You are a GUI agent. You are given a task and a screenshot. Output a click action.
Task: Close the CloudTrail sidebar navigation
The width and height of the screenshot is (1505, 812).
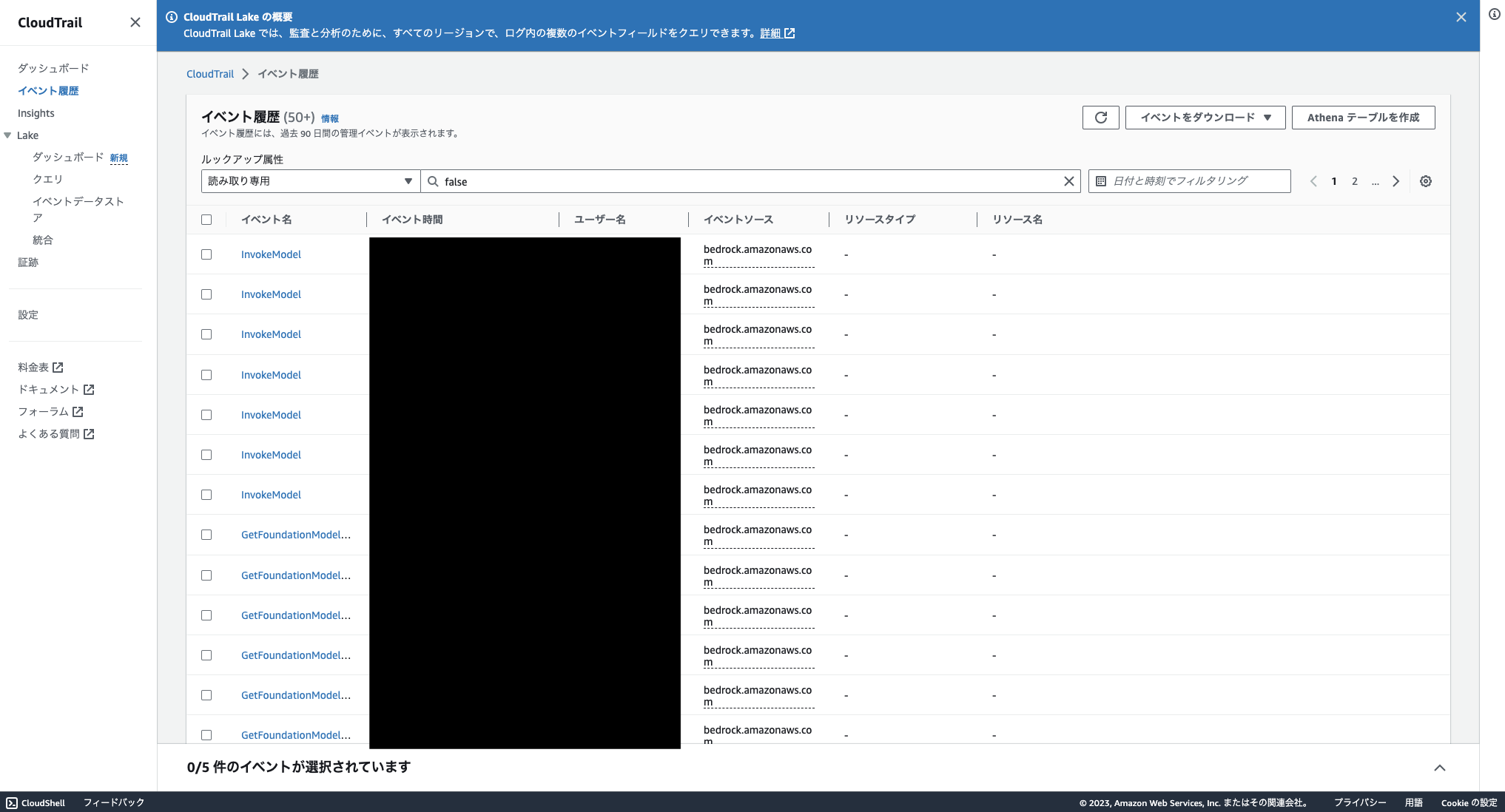[135, 22]
